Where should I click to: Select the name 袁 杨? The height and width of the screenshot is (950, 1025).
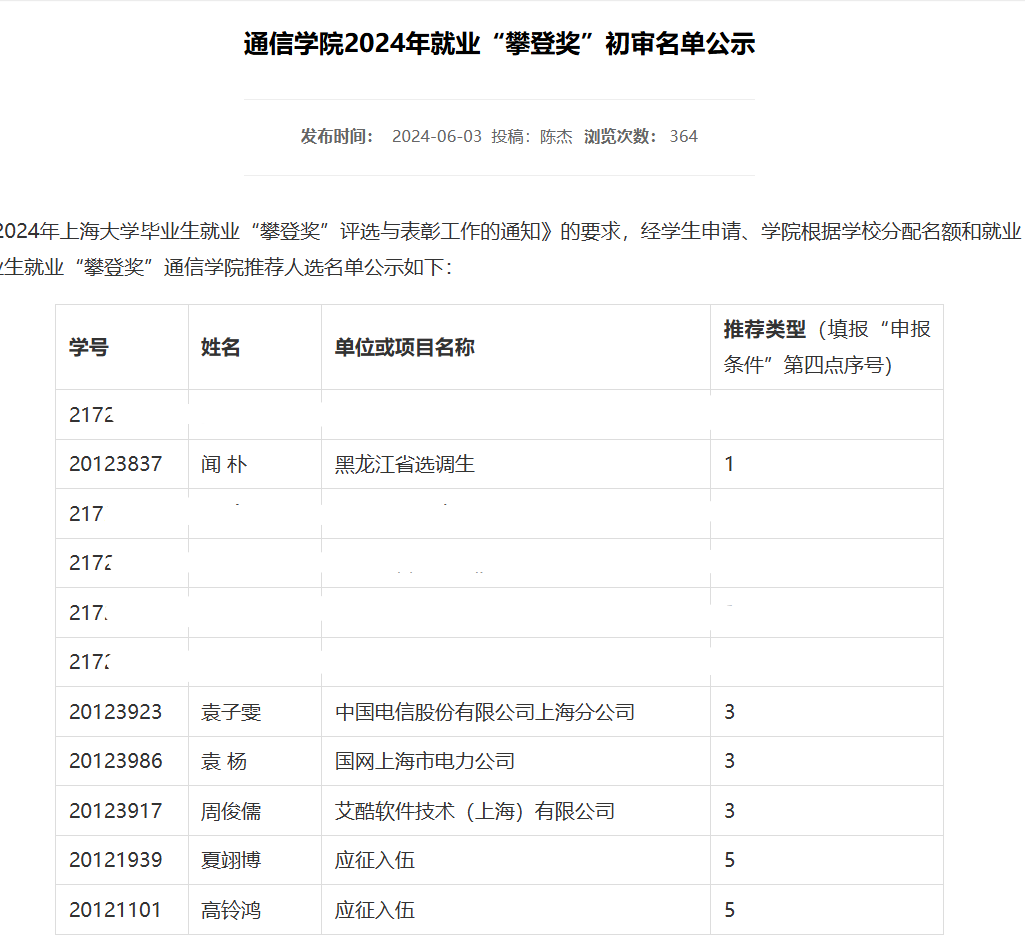click(224, 761)
